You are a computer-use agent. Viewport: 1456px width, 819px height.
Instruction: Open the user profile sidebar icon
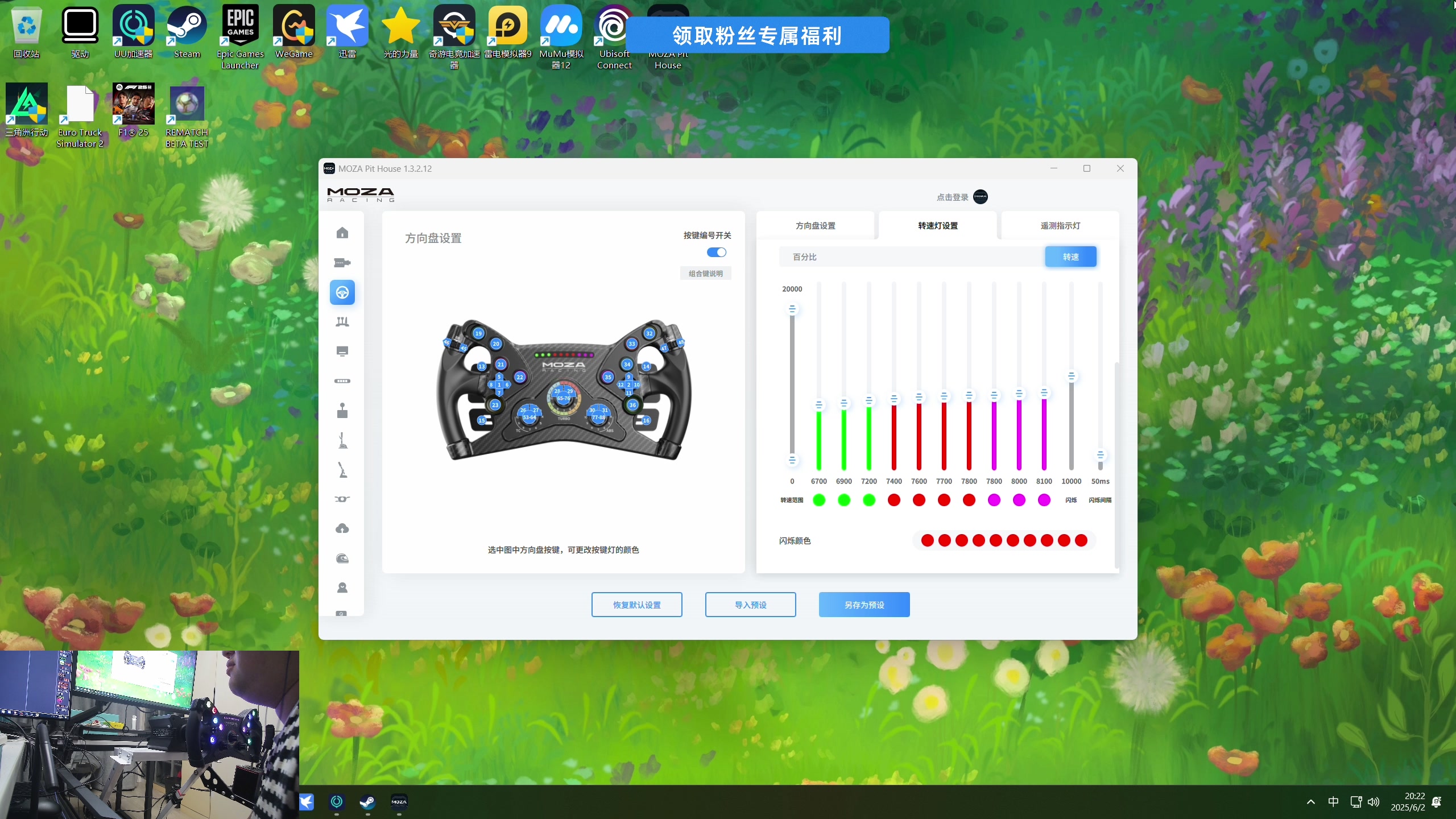pyautogui.click(x=342, y=588)
